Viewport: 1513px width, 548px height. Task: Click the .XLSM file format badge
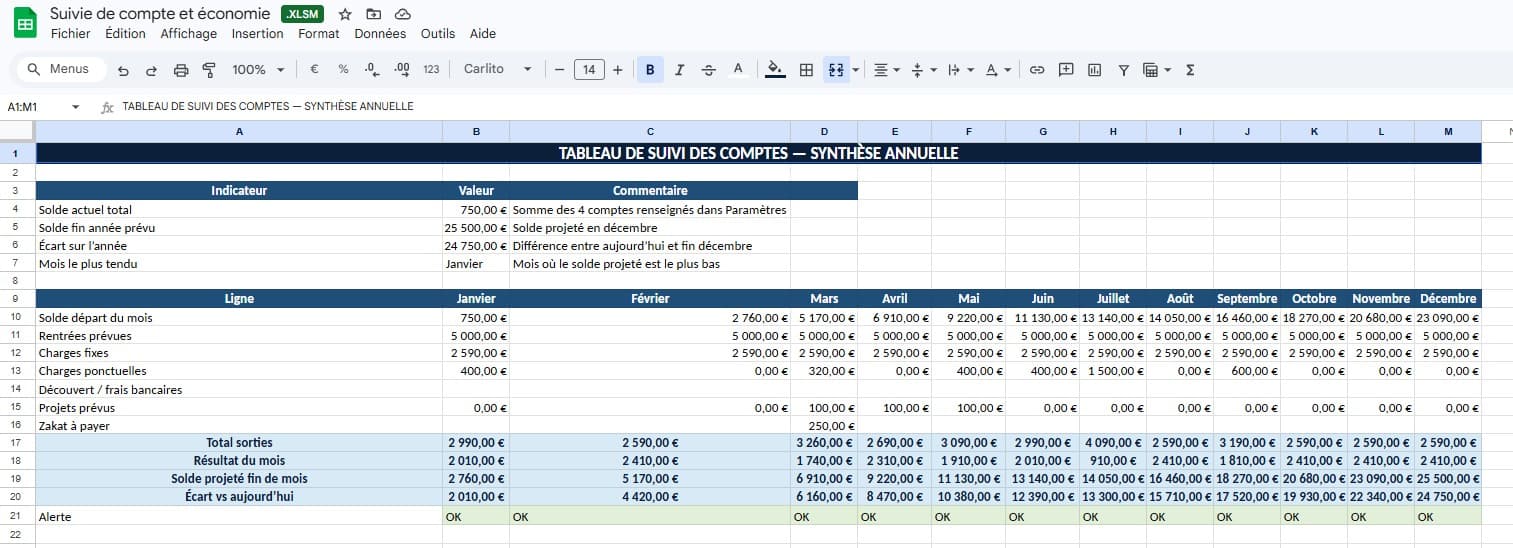303,14
